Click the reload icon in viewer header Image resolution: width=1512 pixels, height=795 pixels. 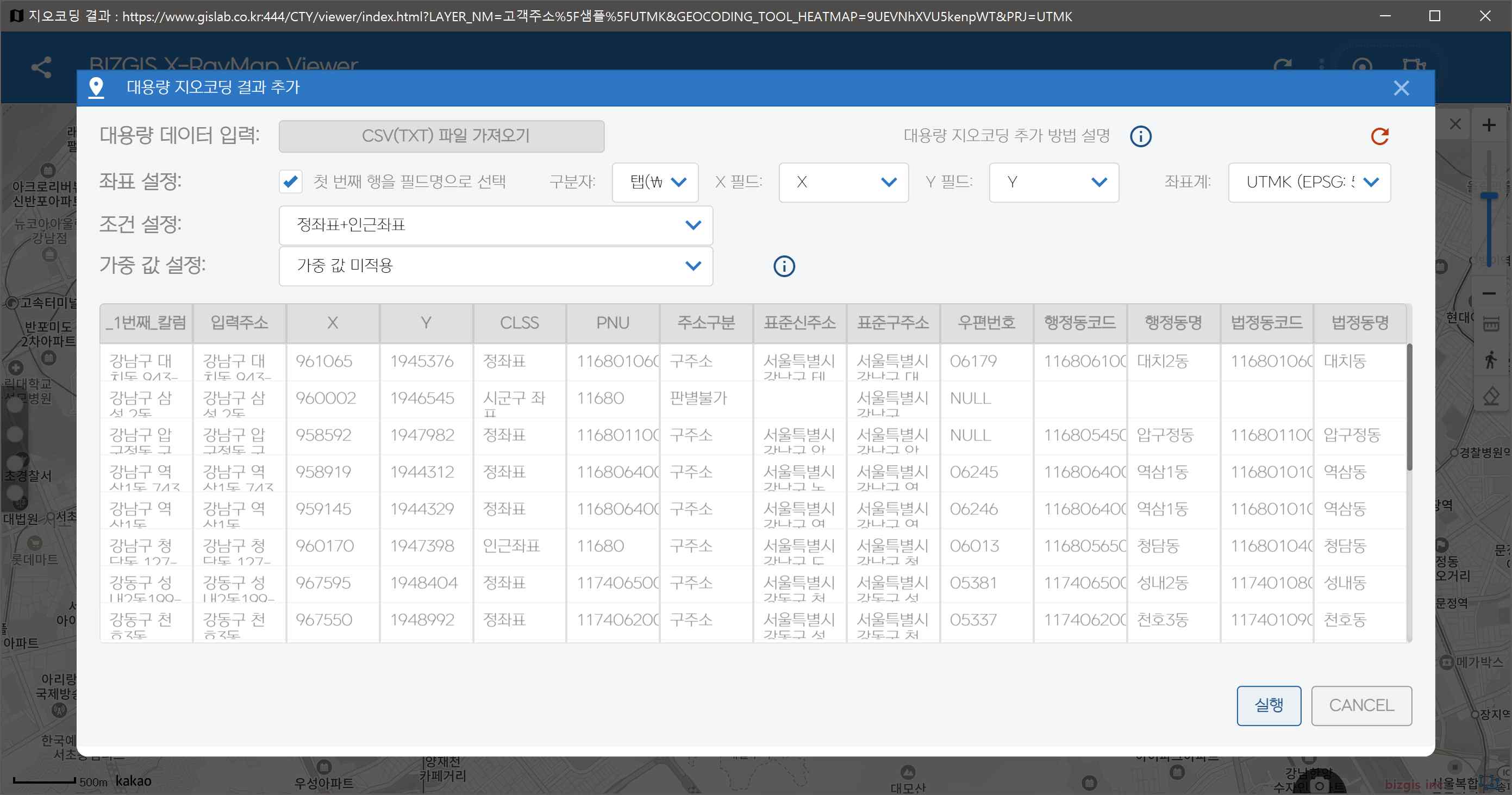[x=1283, y=67]
